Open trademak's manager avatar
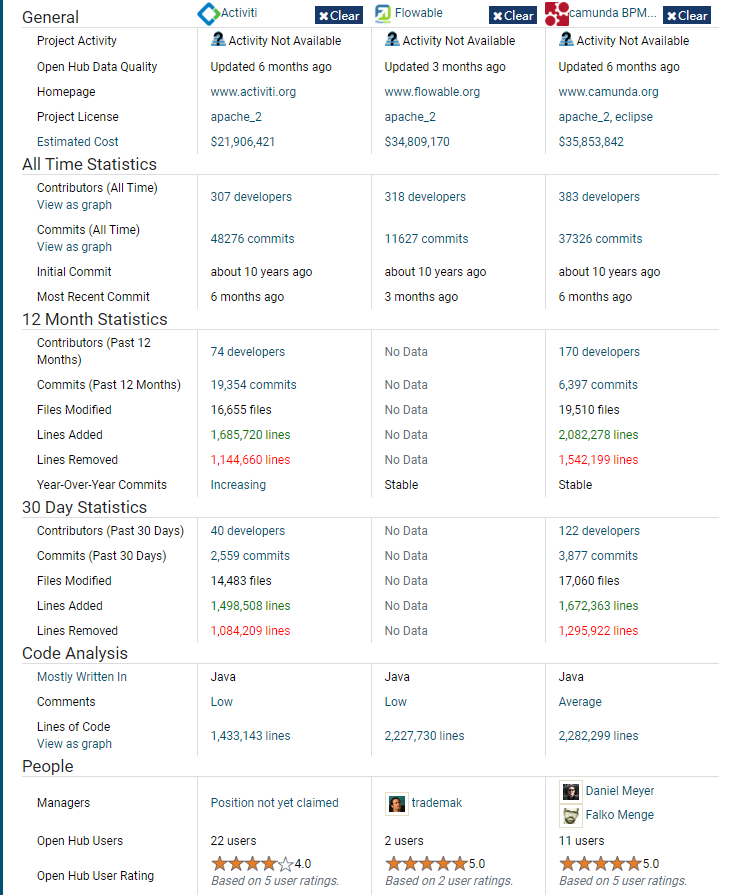The height and width of the screenshot is (895, 735). coord(397,804)
